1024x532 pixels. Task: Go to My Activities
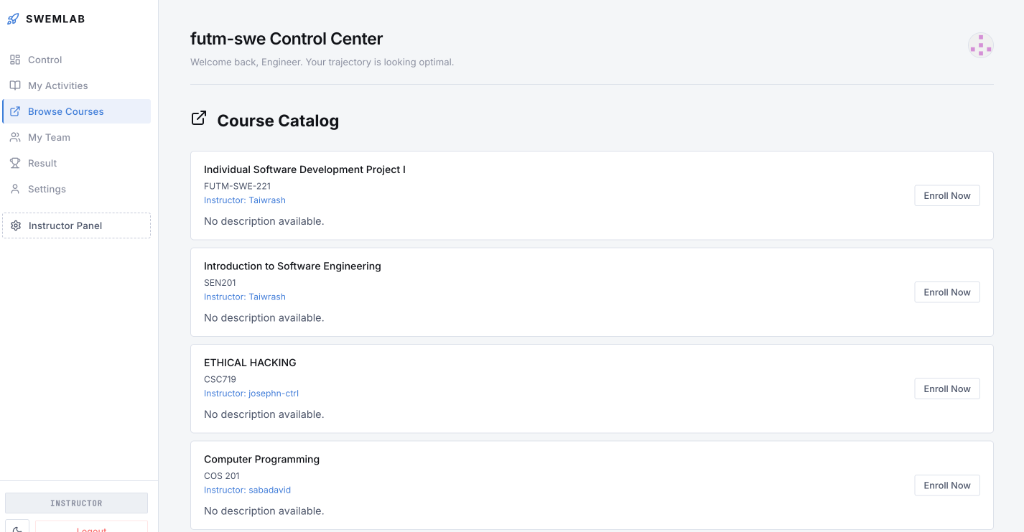[x=76, y=86]
